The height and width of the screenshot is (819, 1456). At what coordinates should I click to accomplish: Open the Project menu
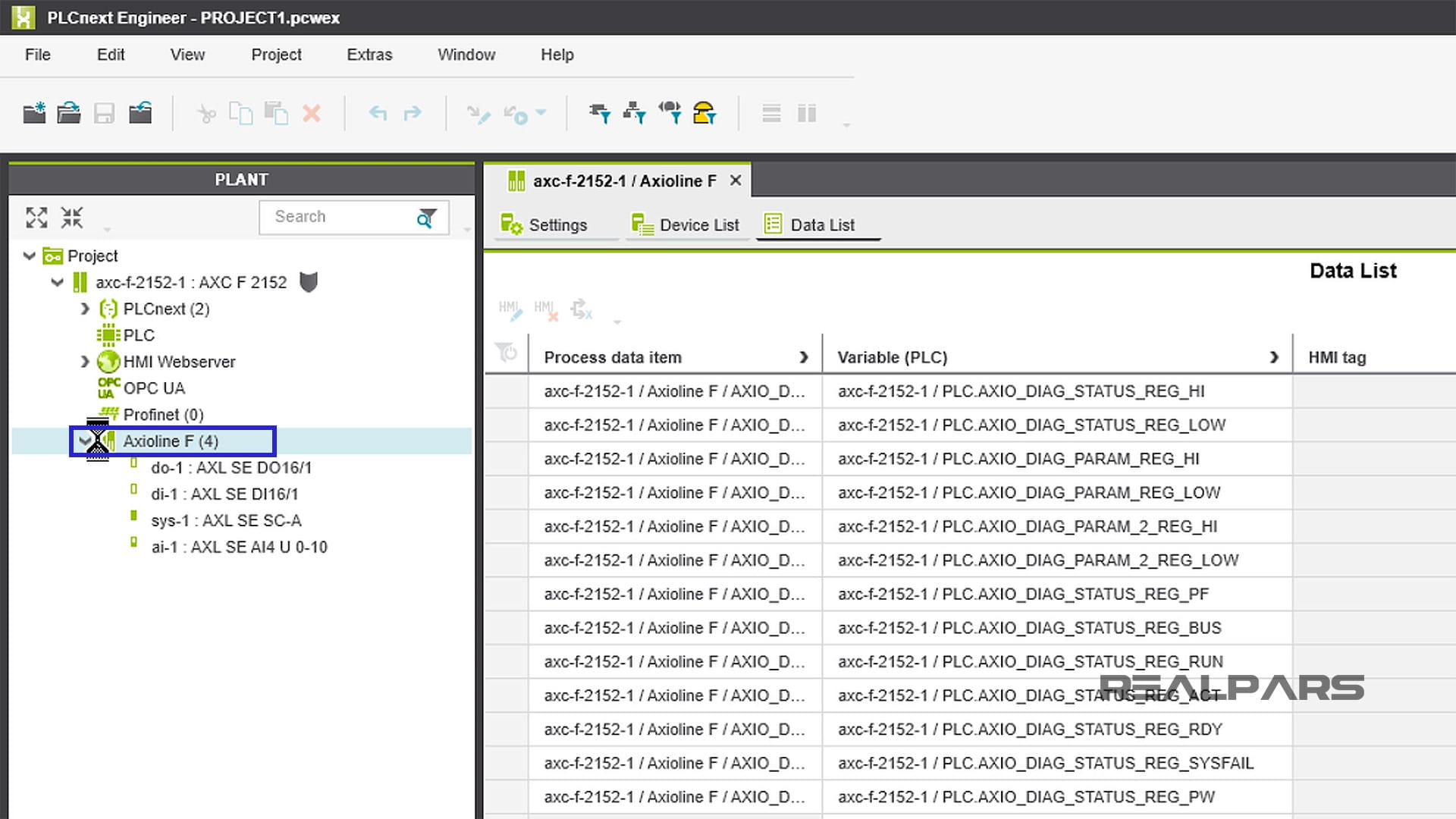[x=276, y=55]
